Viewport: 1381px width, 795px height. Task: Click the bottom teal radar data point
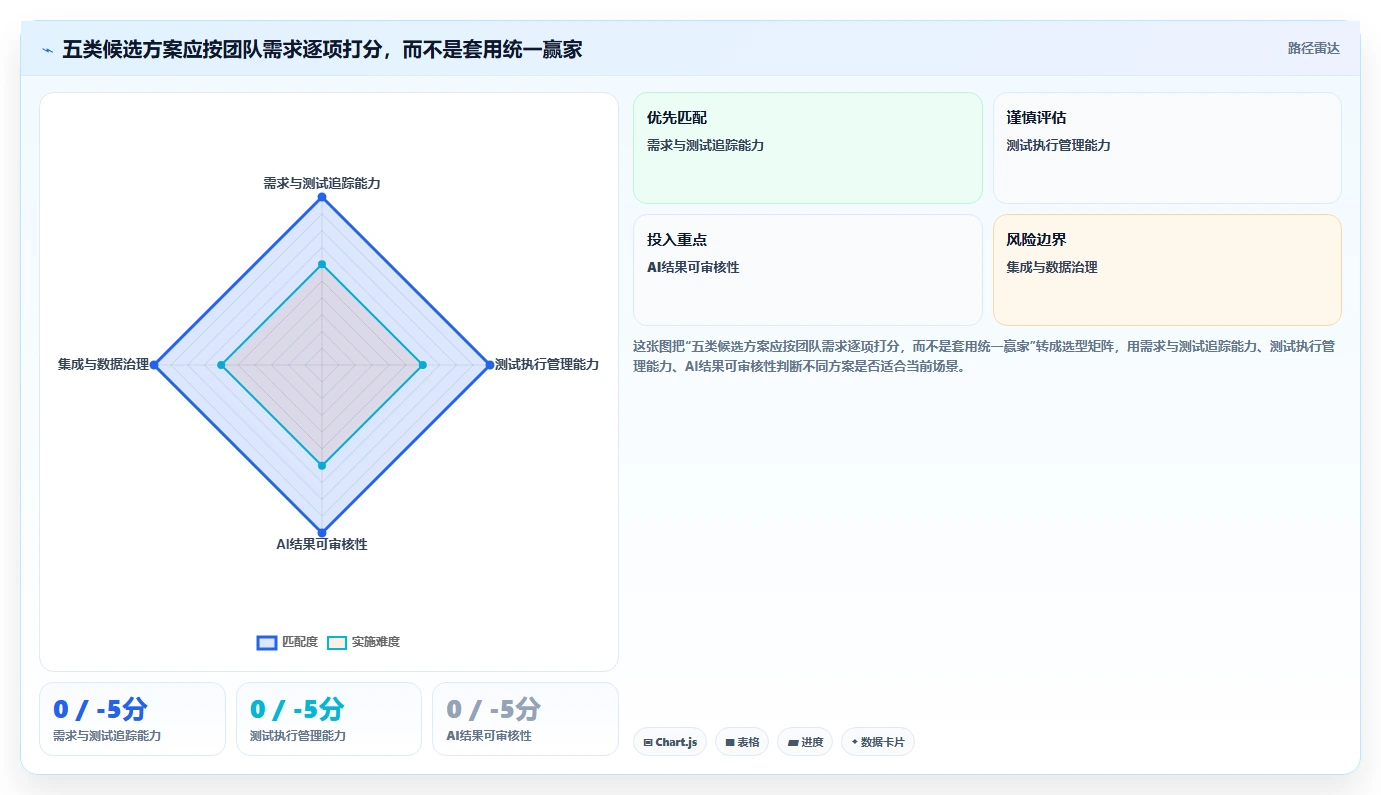click(x=322, y=465)
